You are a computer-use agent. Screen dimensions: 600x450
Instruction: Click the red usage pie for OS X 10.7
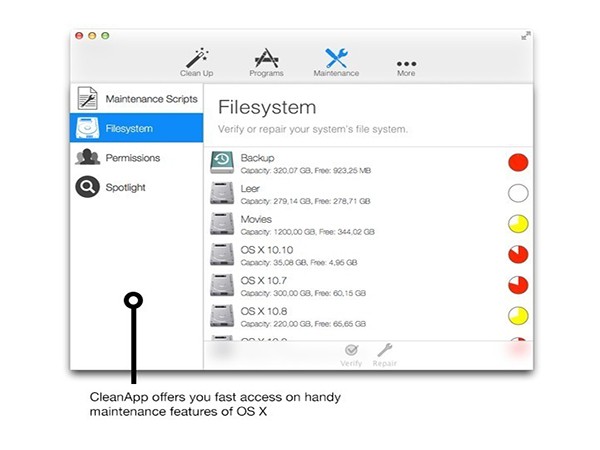pos(518,285)
